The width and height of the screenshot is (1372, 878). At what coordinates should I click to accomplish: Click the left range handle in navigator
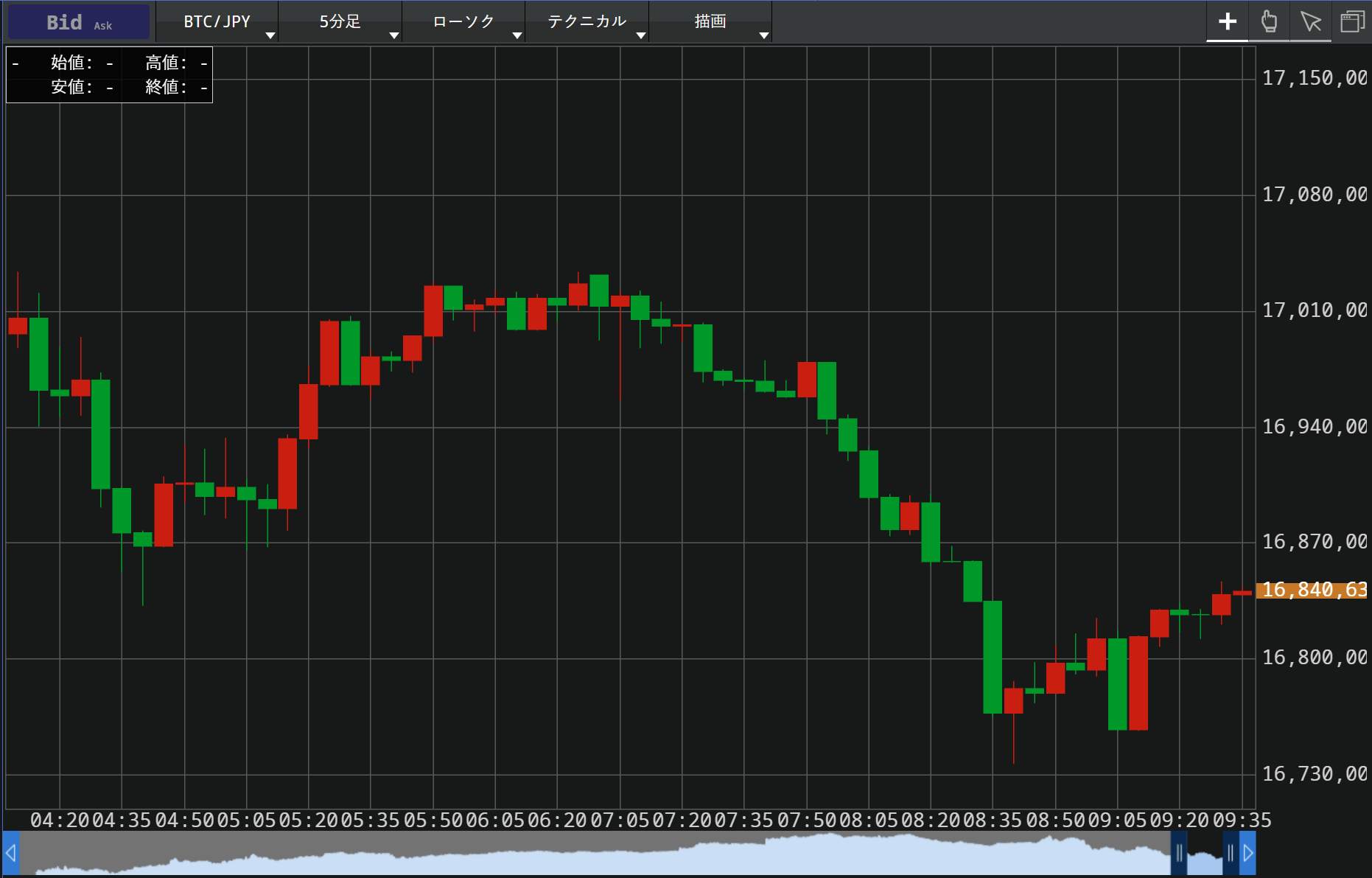1179,853
